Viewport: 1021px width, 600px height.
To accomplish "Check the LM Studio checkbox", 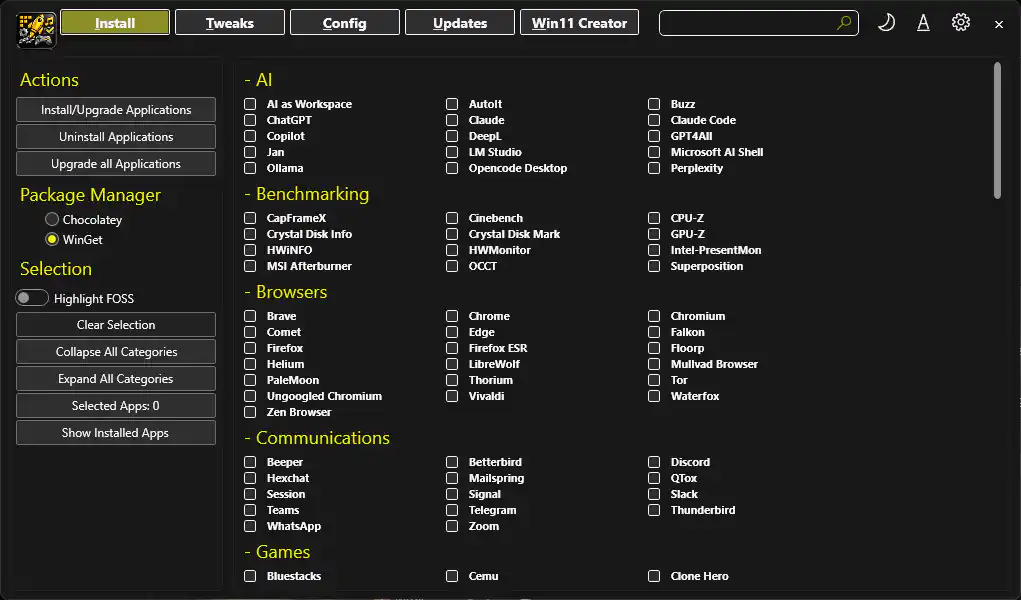I will coord(452,152).
